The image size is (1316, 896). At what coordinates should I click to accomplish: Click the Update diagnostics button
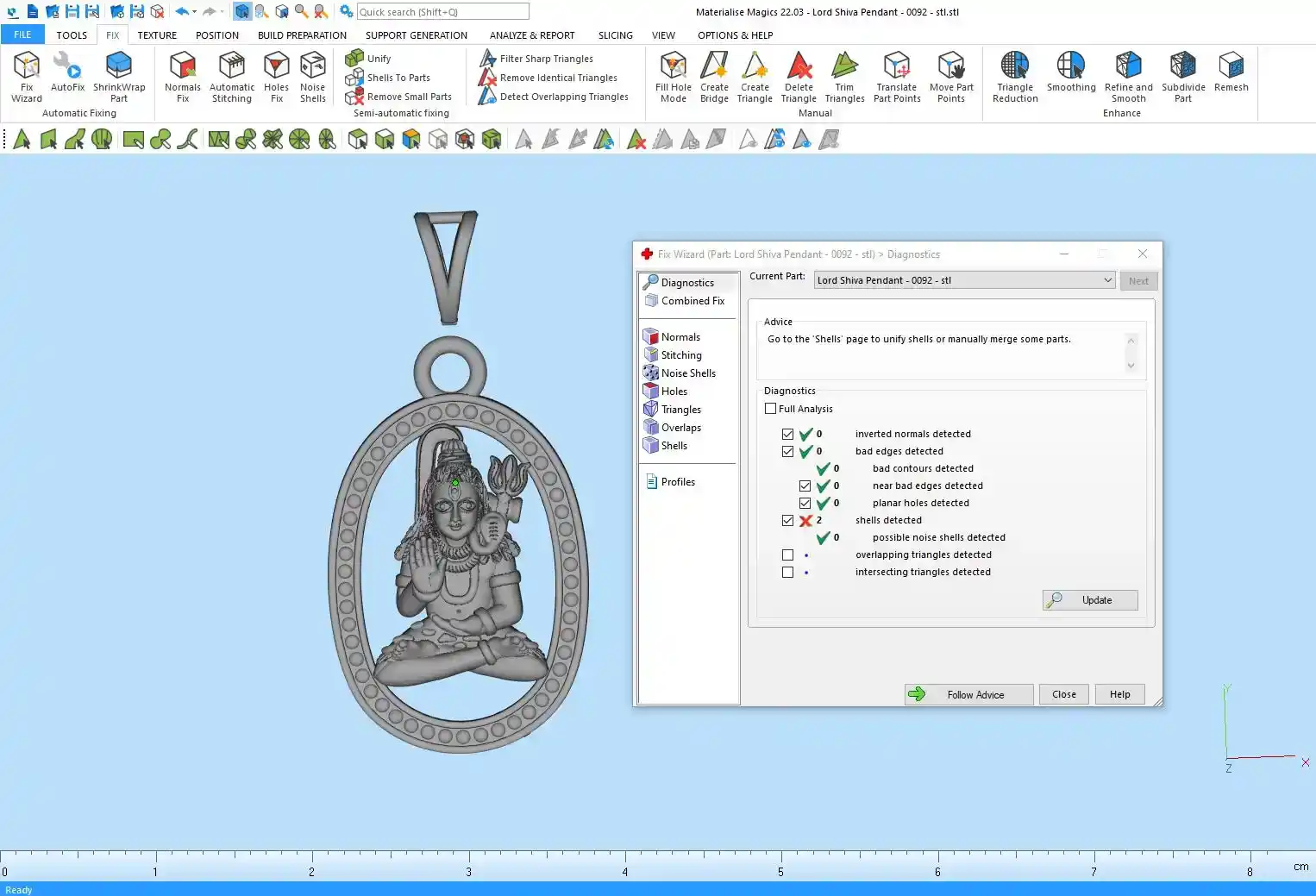[1090, 600]
